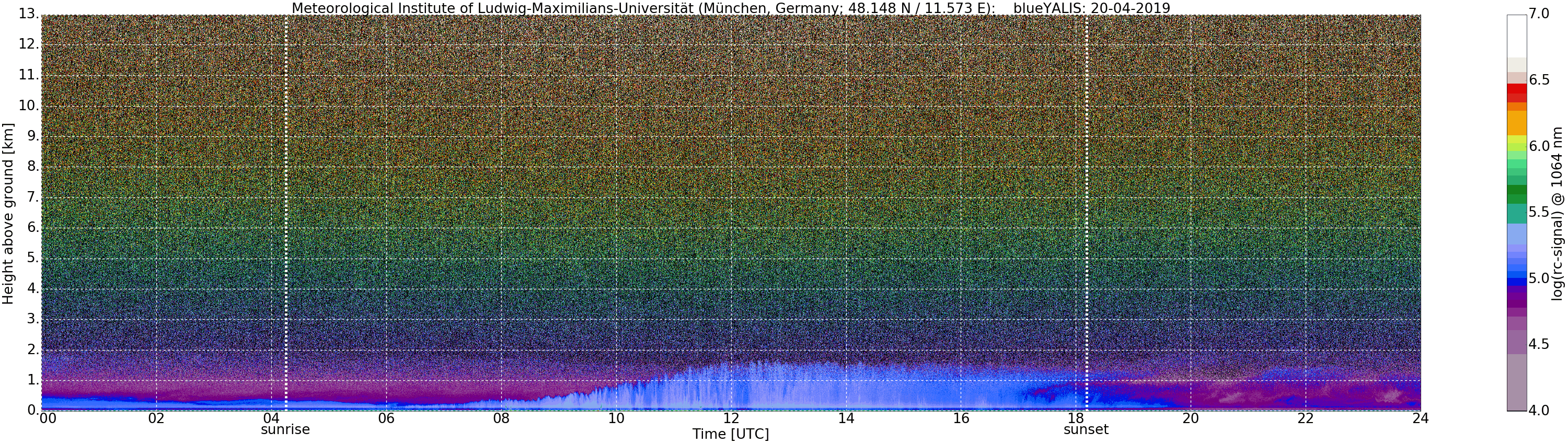
Task: Click the x-axis tick label '04'
Action: click(271, 418)
